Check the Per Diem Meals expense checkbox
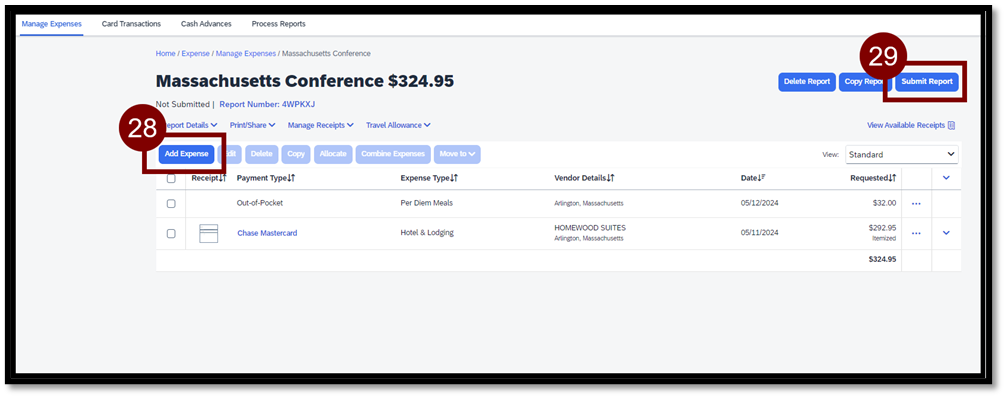 pos(171,203)
